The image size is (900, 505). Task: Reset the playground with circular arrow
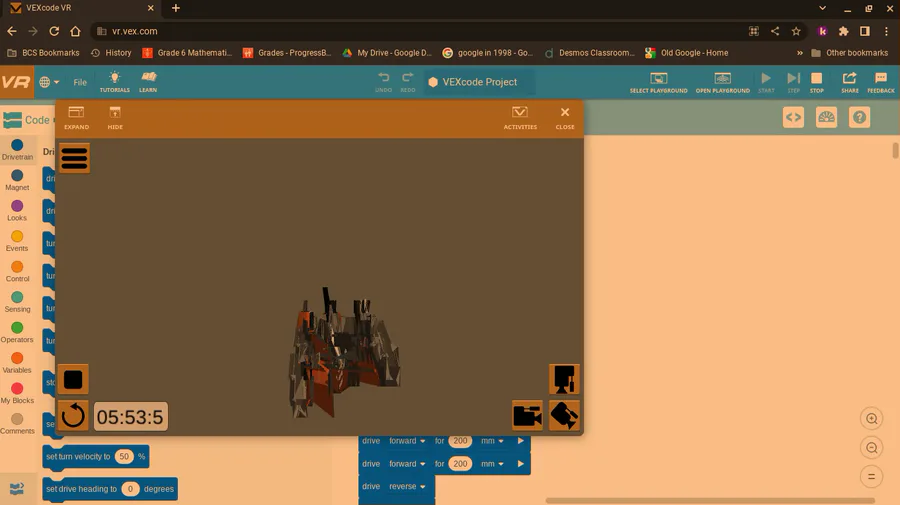73,416
